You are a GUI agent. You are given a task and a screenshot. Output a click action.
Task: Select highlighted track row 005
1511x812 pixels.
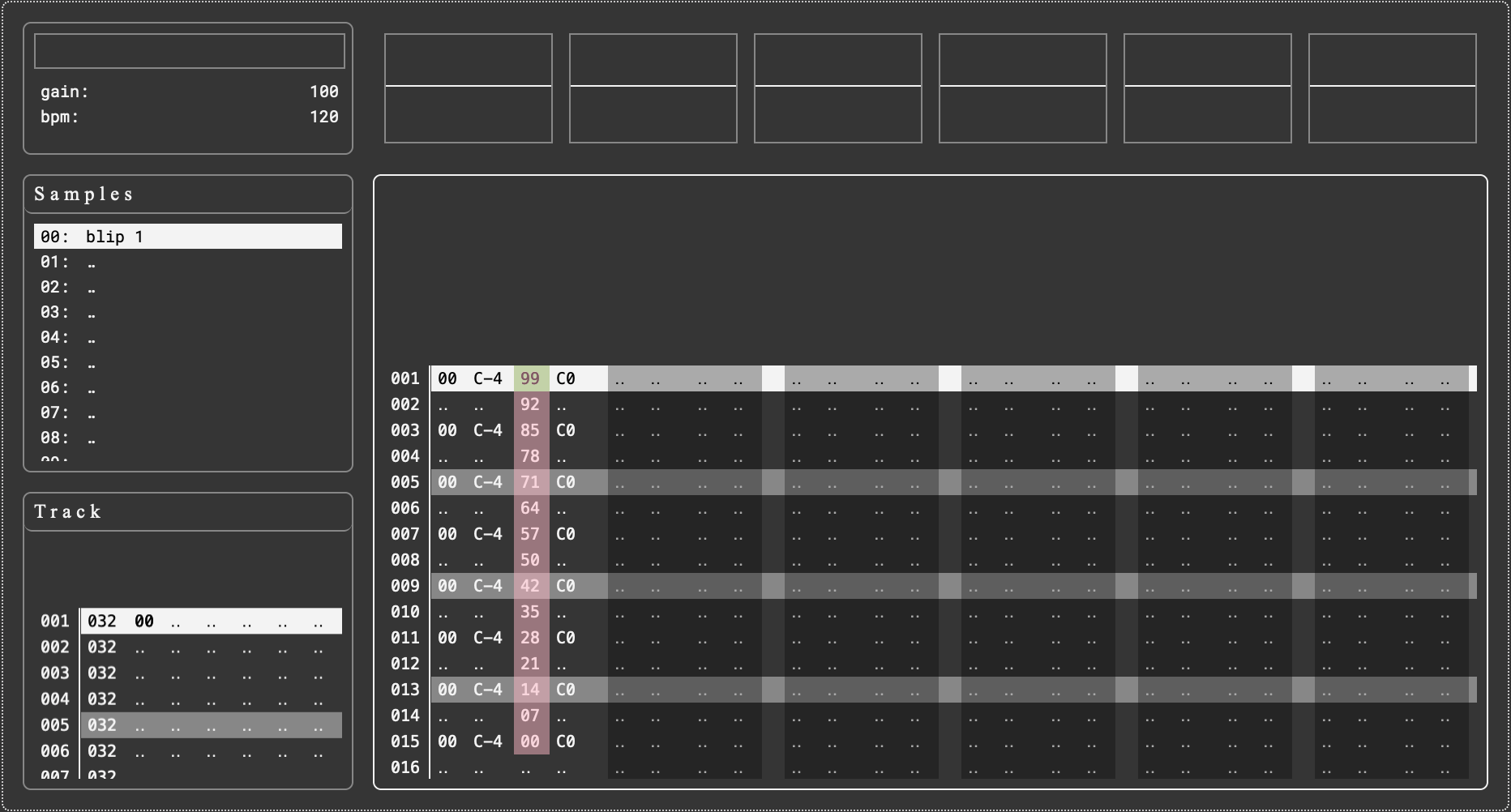[x=212, y=725]
